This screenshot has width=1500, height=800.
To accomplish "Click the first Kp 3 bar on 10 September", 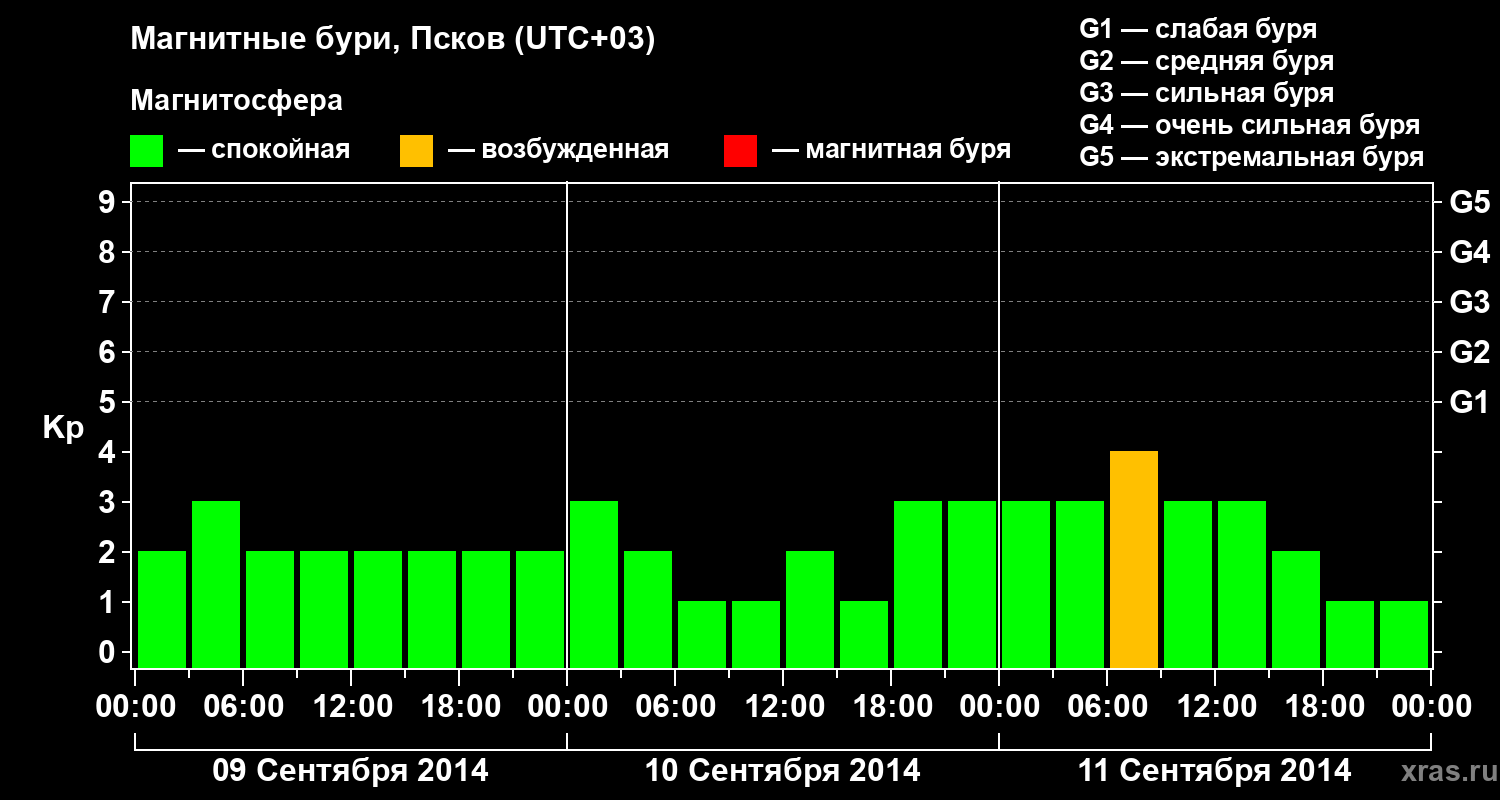I will [594, 584].
